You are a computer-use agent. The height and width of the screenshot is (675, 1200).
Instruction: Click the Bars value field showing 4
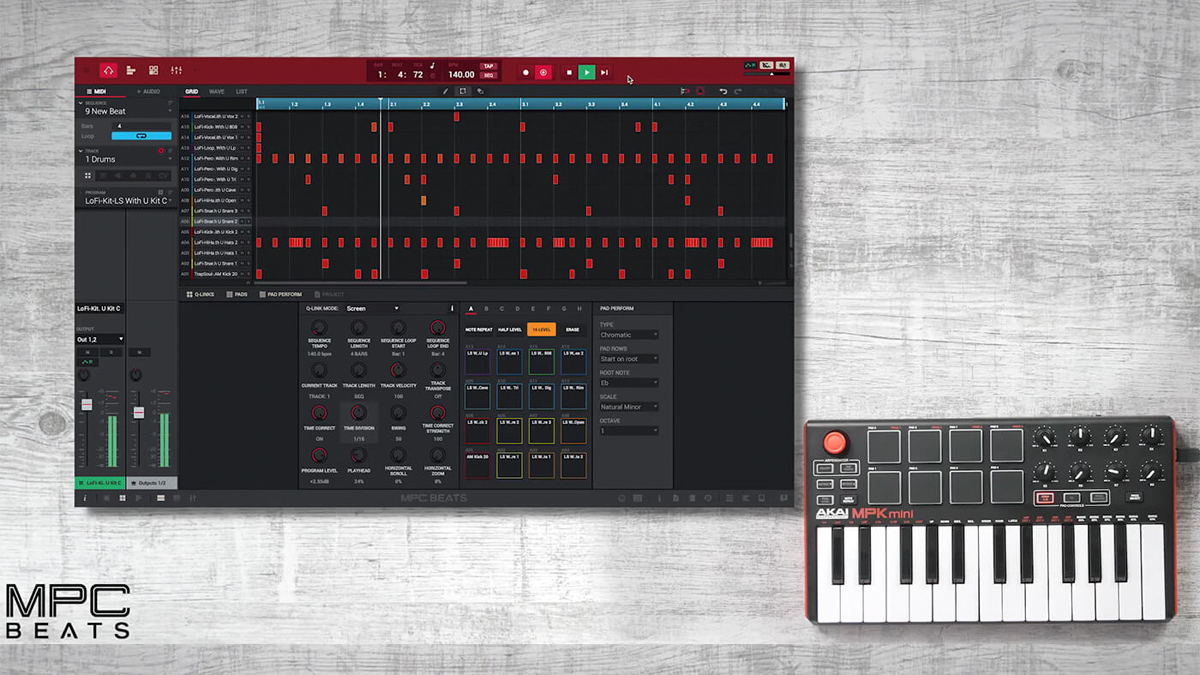(x=141, y=126)
